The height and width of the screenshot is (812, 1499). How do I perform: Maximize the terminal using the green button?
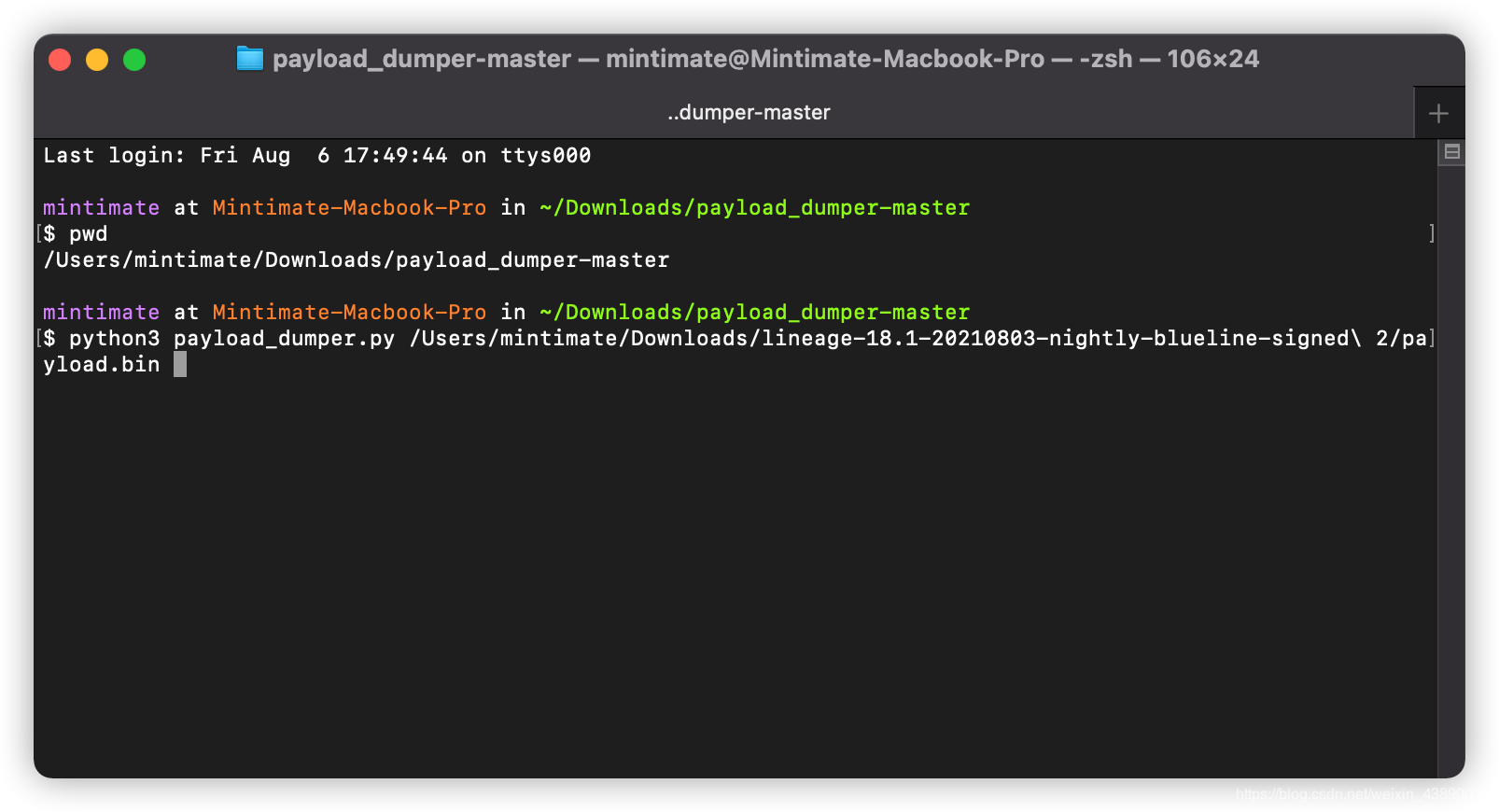tap(134, 60)
